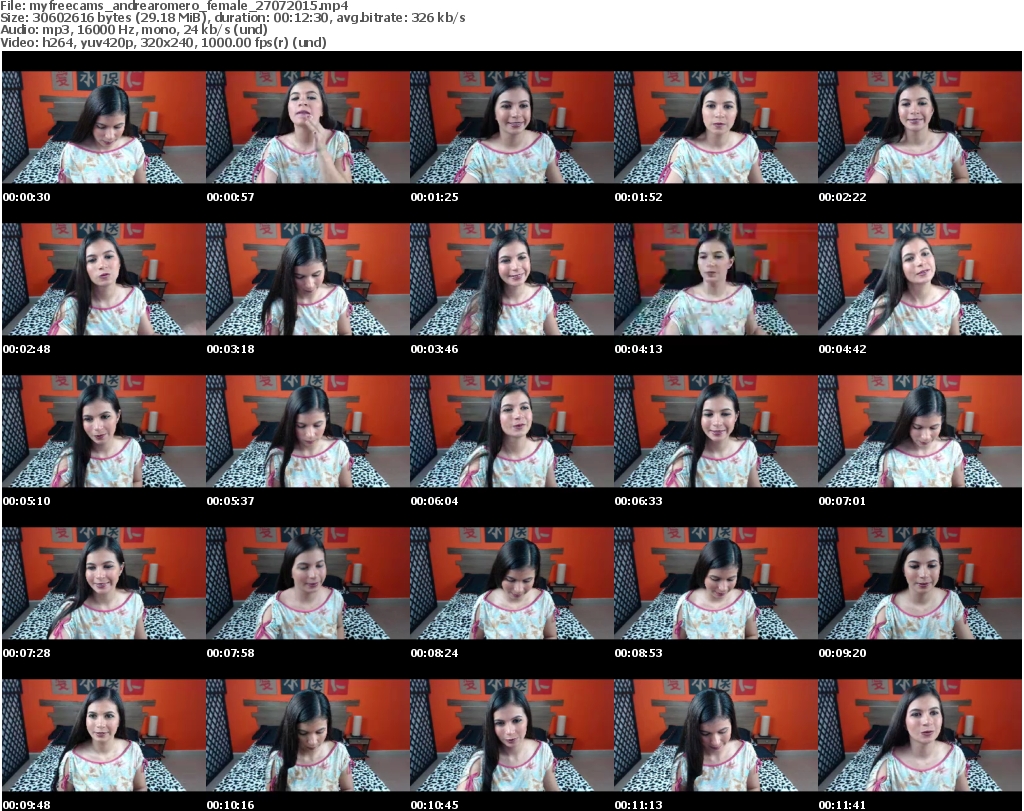Select the thumbnail frame at 00:03:18
Viewport: 1024px width, 811px height.
click(308, 279)
